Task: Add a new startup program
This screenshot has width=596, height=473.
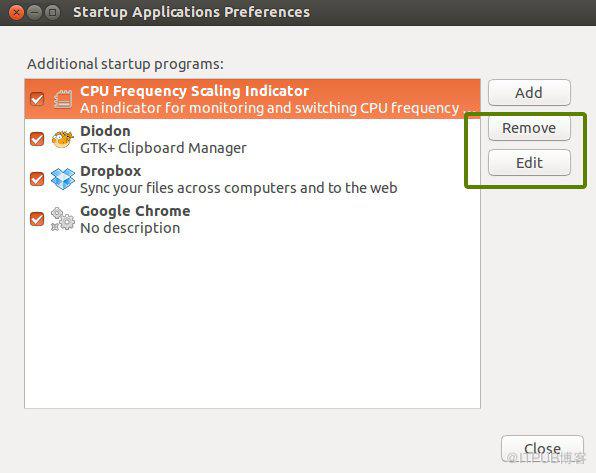Action: click(529, 92)
